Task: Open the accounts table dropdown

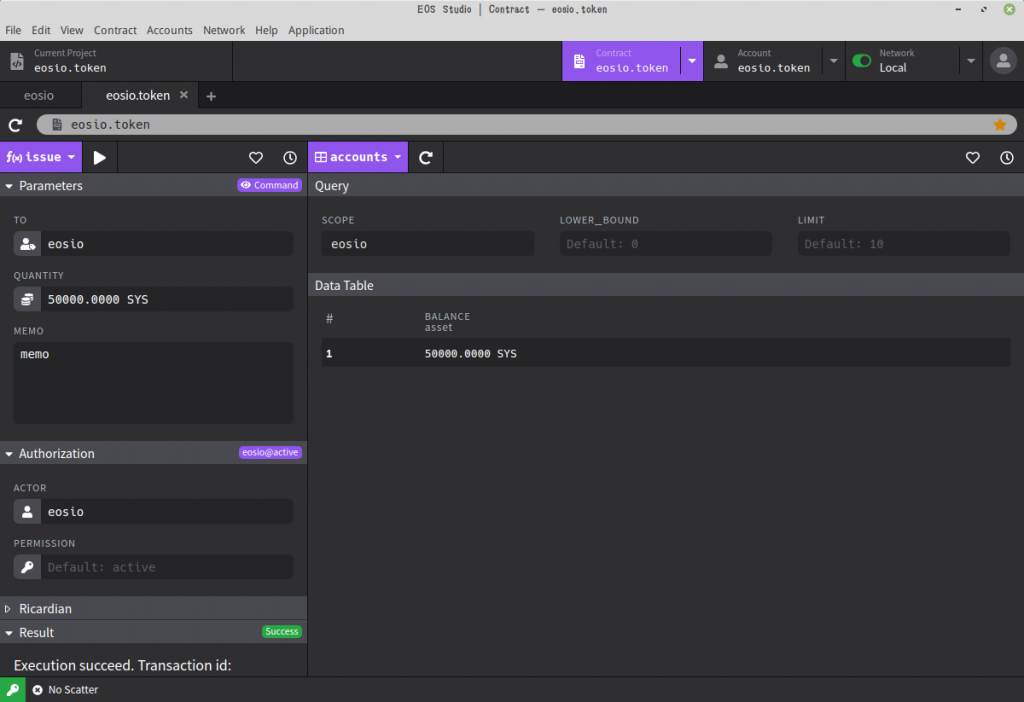Action: click(358, 157)
